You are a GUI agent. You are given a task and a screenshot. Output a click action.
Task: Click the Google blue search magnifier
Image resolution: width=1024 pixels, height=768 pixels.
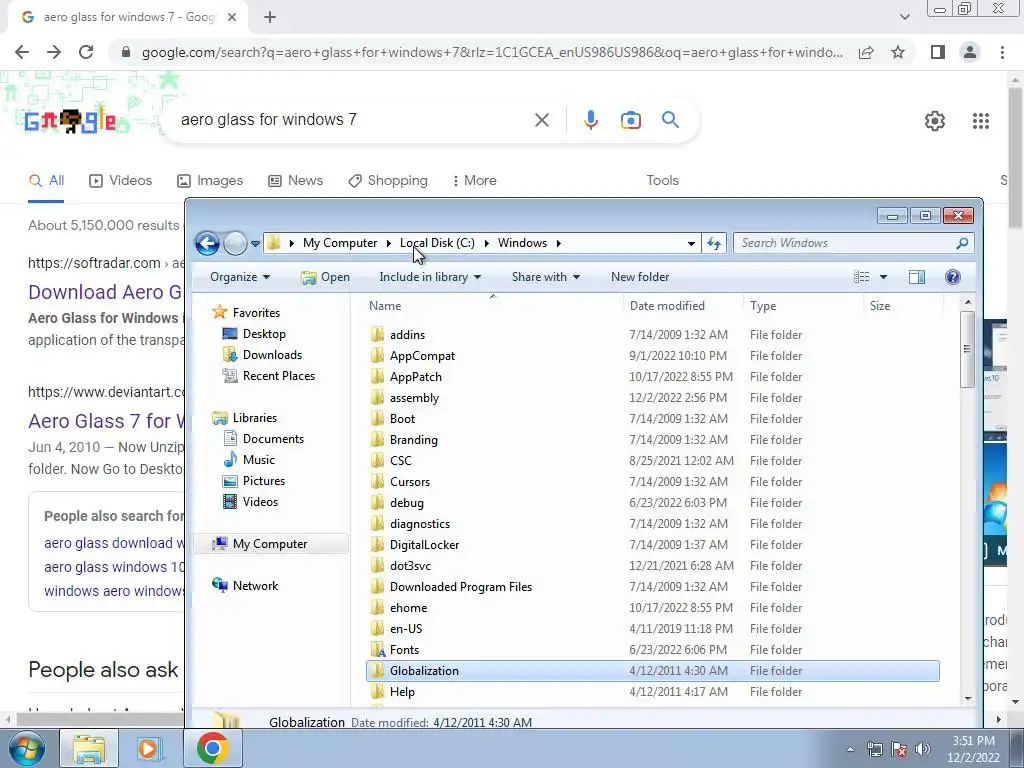[670, 120]
